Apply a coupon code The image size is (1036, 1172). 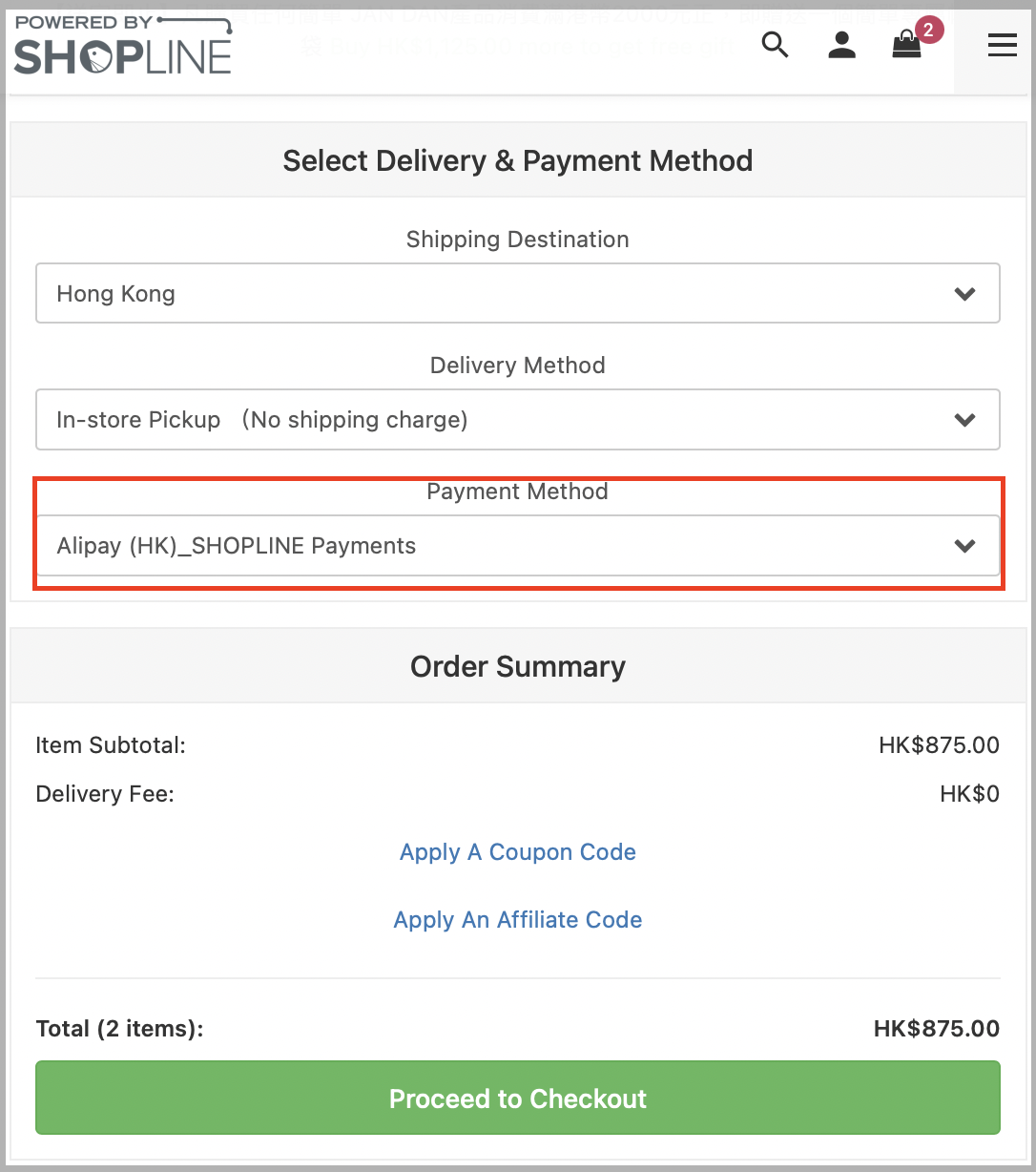tap(518, 852)
